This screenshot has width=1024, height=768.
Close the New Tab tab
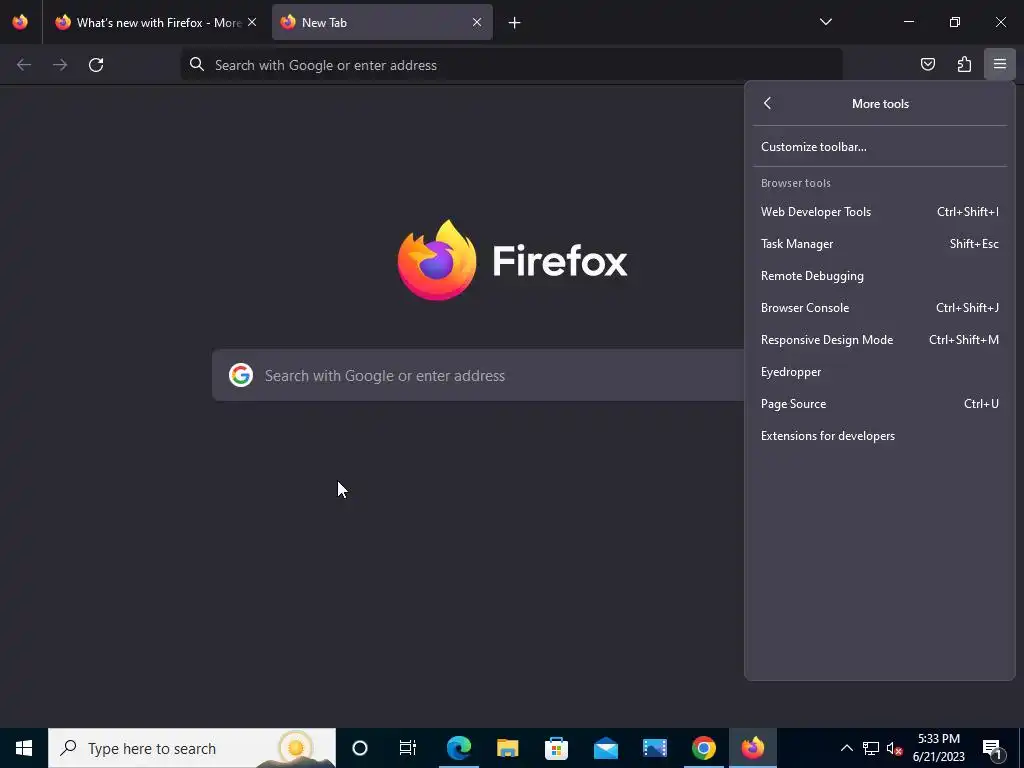(x=477, y=22)
